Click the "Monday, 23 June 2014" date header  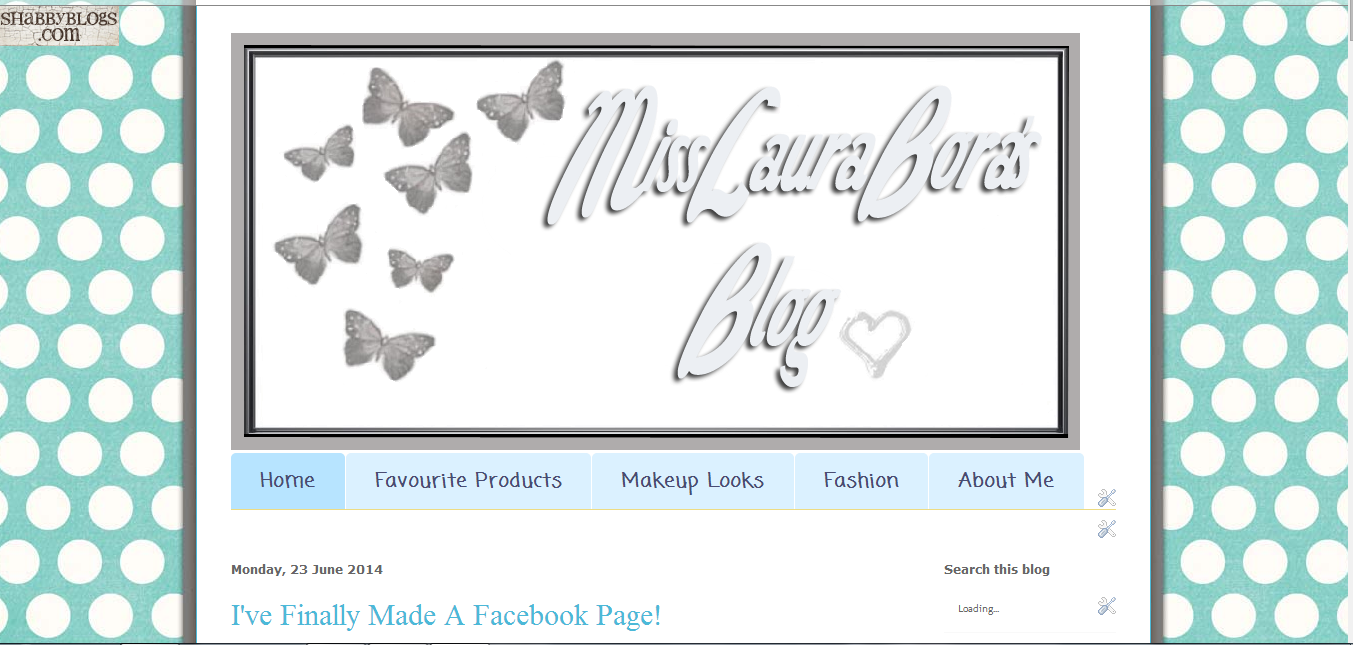click(x=307, y=570)
